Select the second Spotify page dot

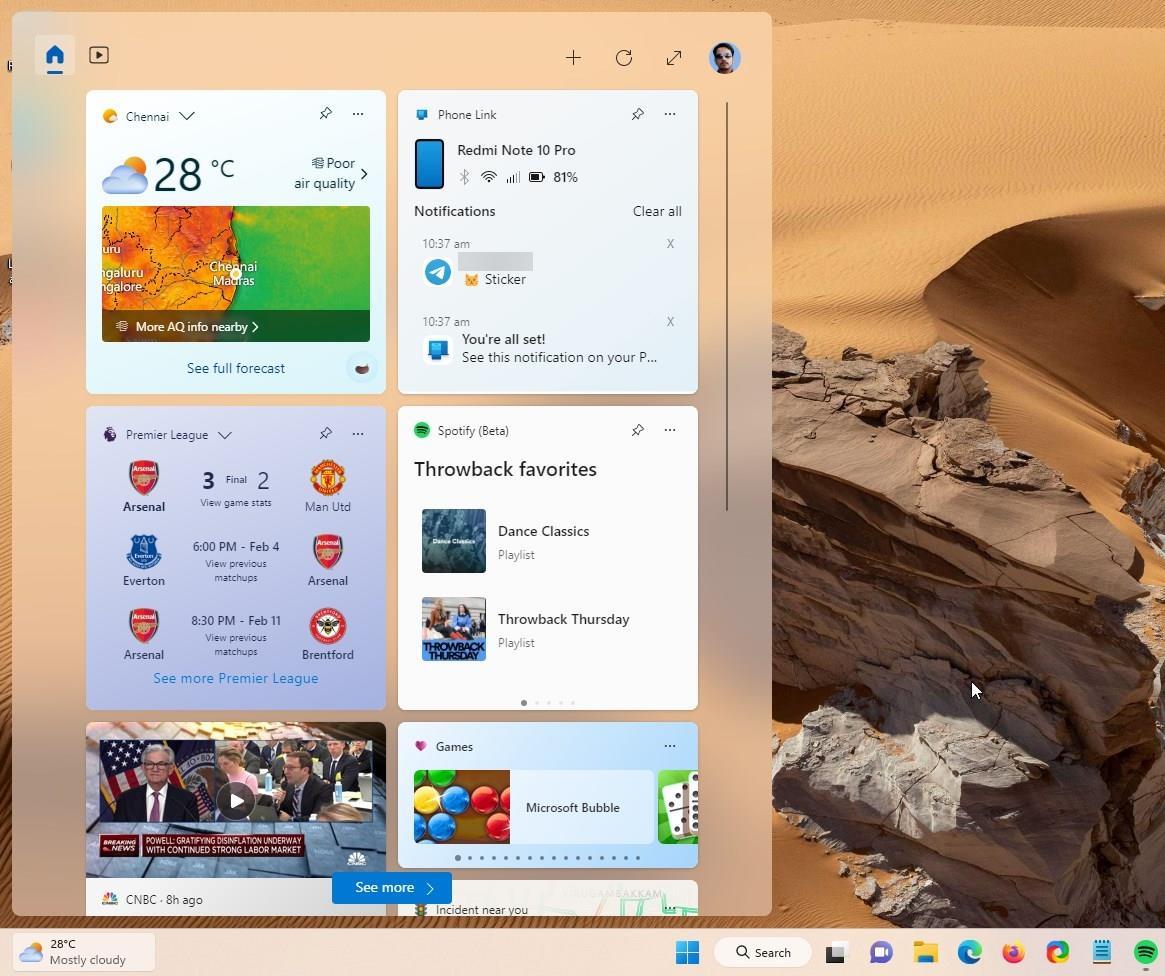coord(536,703)
